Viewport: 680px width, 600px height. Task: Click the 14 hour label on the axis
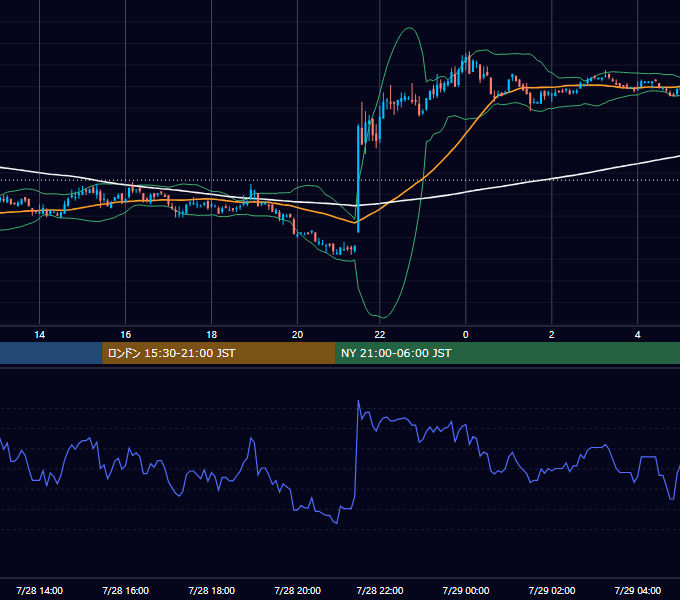click(39, 335)
